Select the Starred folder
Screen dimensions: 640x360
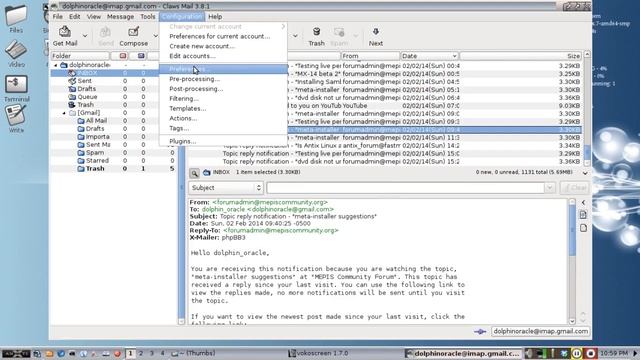(x=97, y=160)
